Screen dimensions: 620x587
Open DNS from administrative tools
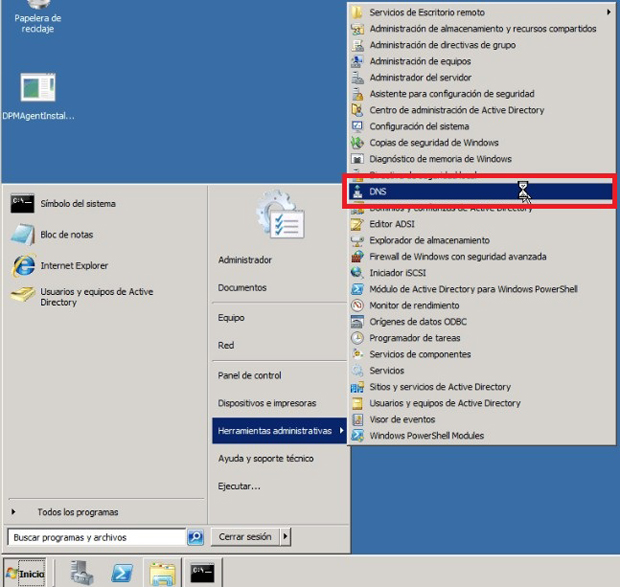tap(480, 191)
